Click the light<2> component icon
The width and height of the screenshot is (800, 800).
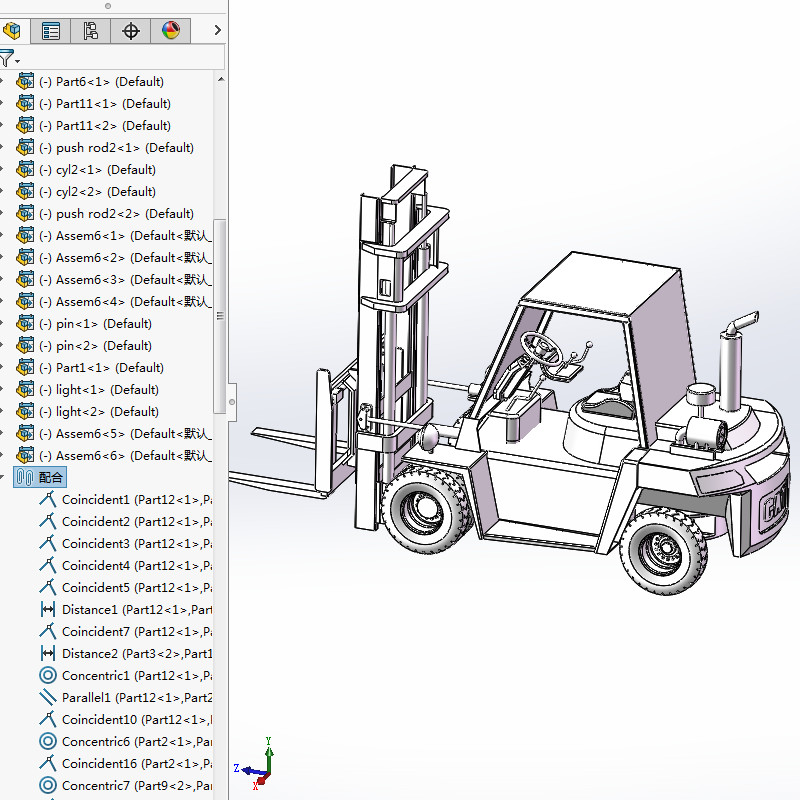point(25,410)
